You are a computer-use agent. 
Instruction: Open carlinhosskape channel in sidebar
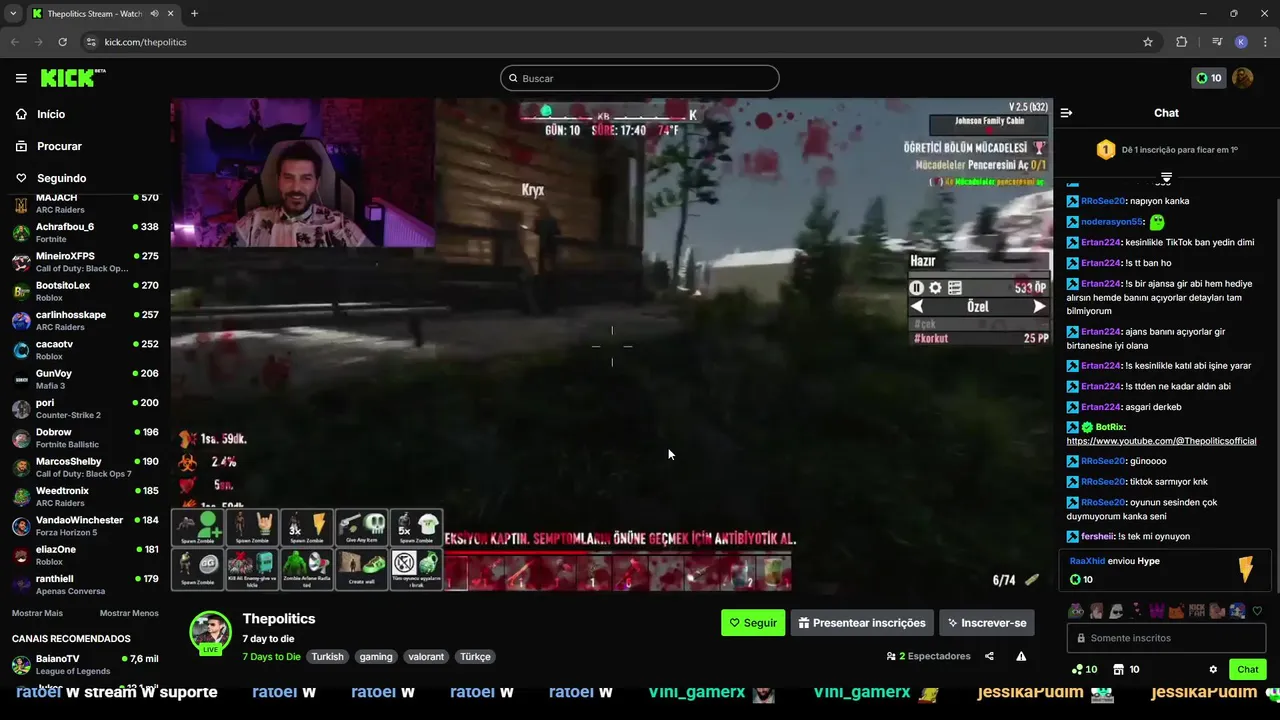pos(85,321)
